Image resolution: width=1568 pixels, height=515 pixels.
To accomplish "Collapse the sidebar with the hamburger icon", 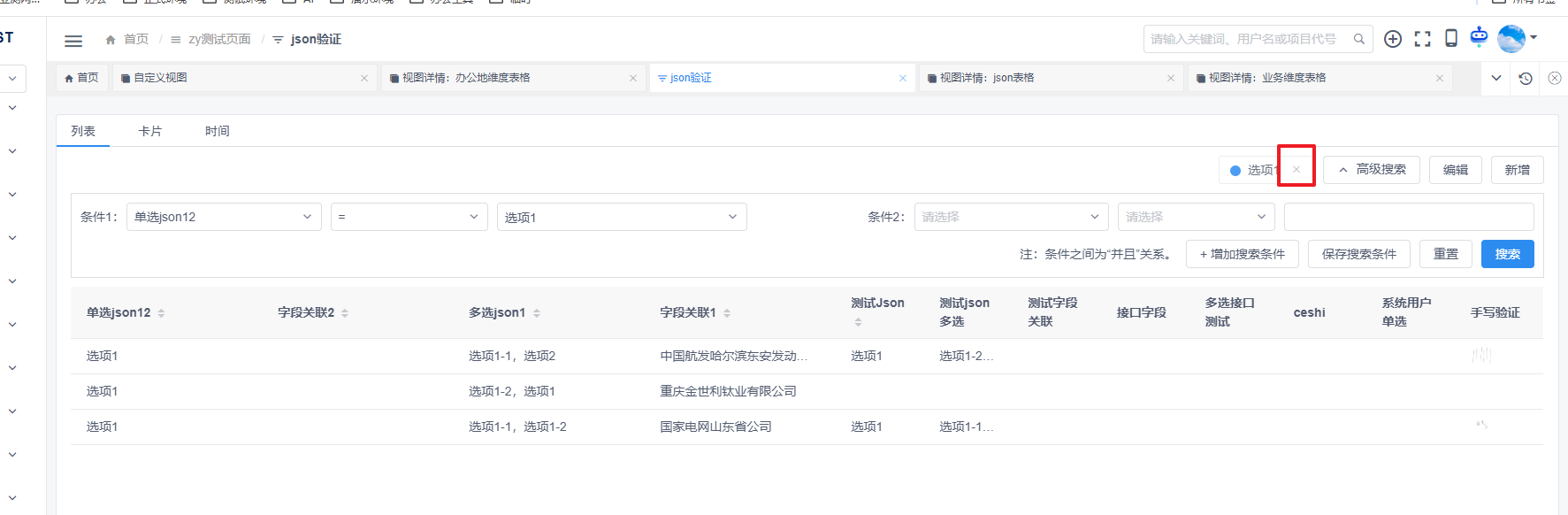I will pyautogui.click(x=73, y=40).
